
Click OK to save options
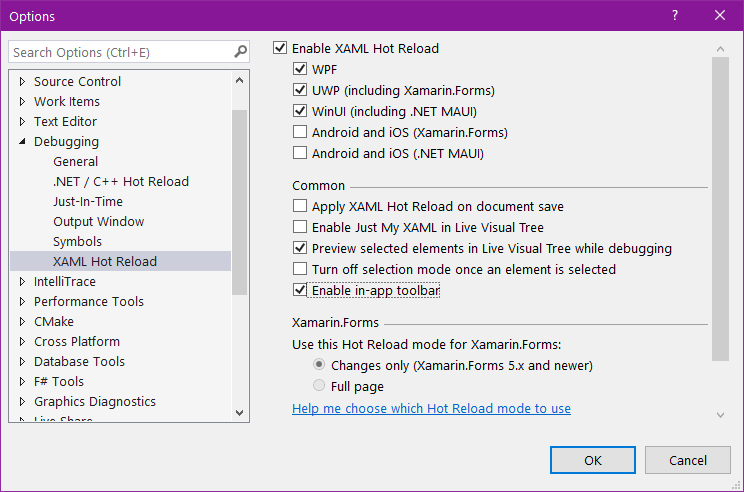pyautogui.click(x=593, y=460)
